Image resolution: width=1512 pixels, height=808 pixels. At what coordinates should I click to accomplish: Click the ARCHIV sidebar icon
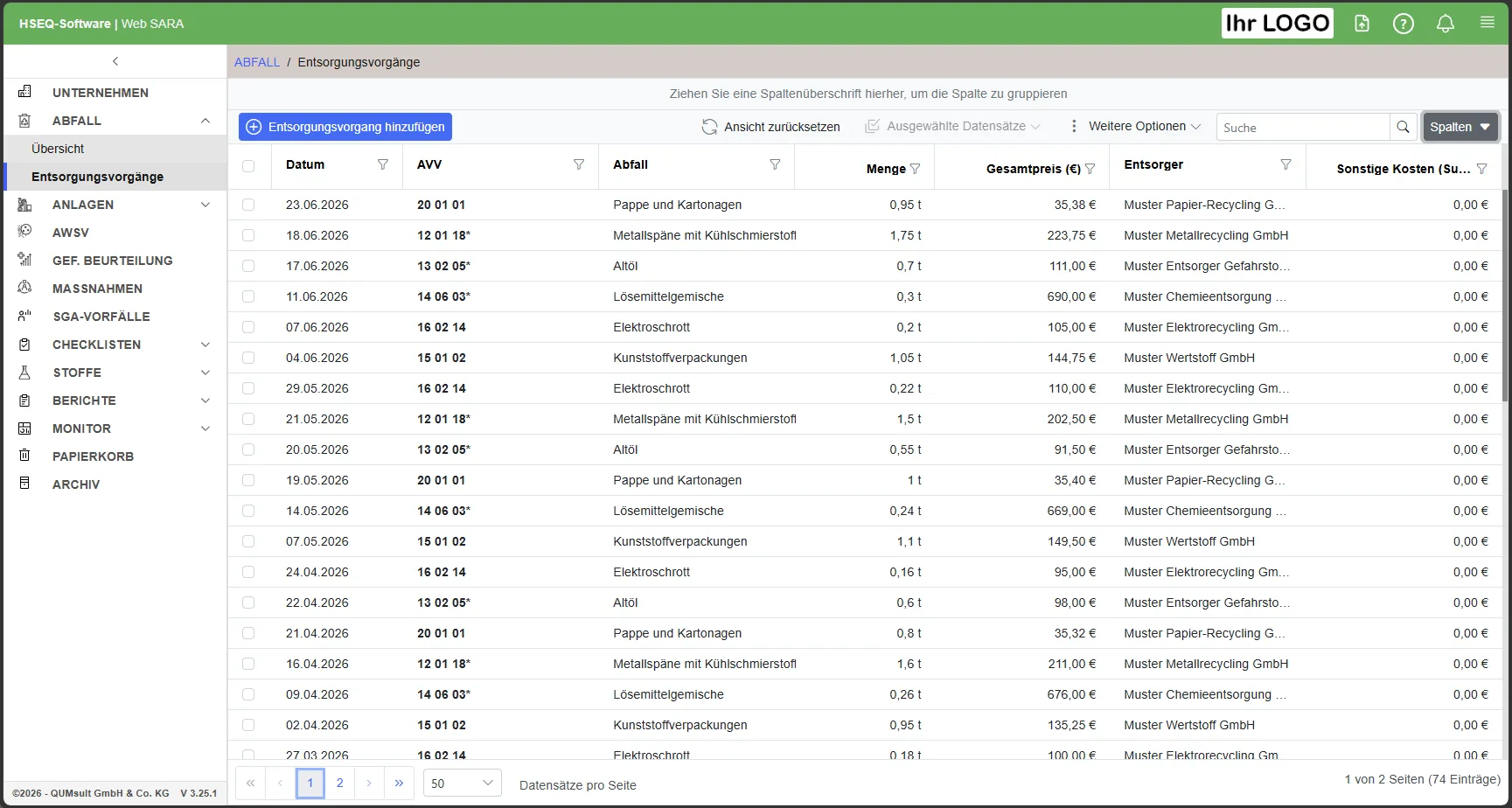pyautogui.click(x=24, y=484)
